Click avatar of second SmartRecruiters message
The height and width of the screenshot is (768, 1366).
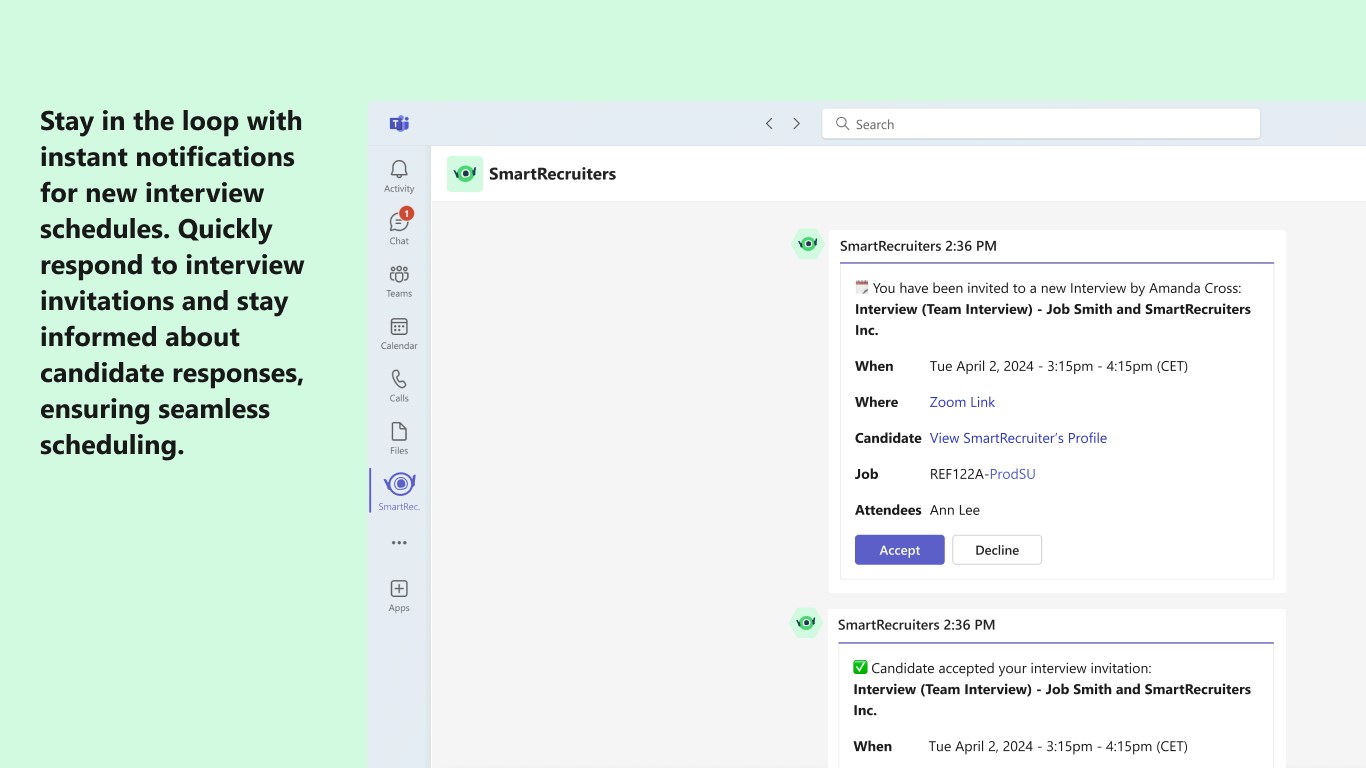806,623
